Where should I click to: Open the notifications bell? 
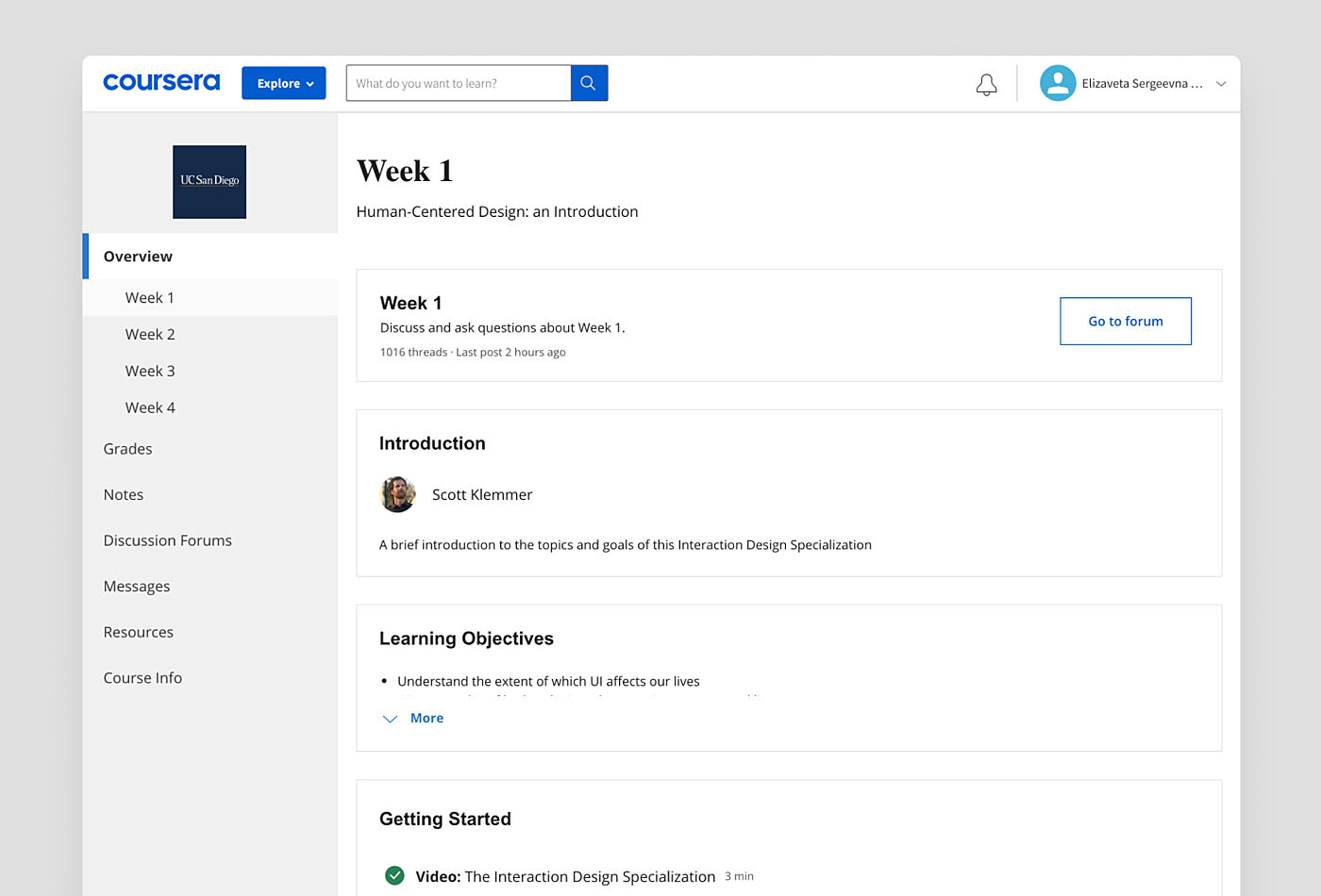986,84
